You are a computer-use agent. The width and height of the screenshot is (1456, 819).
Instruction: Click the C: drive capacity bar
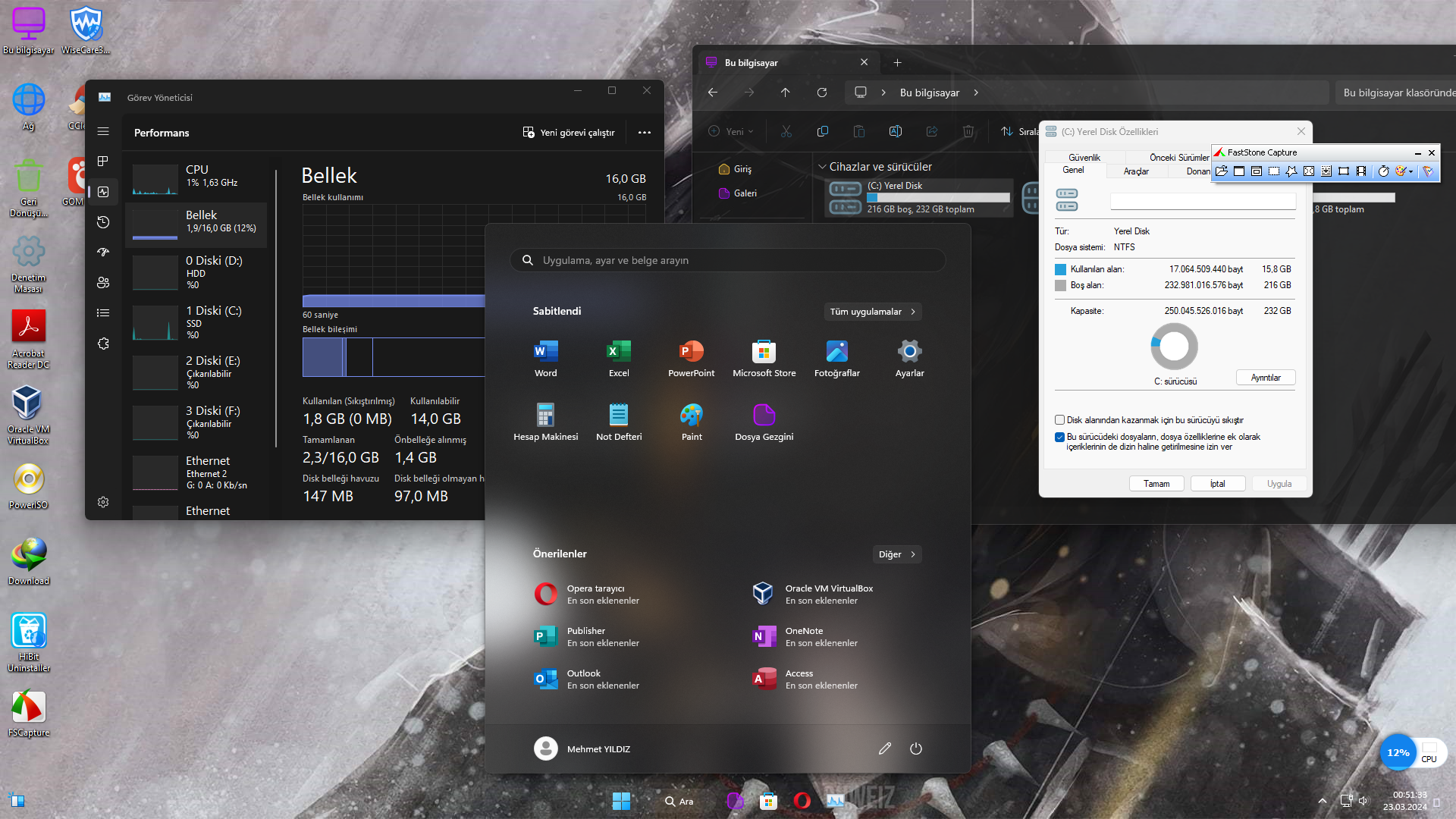click(938, 197)
